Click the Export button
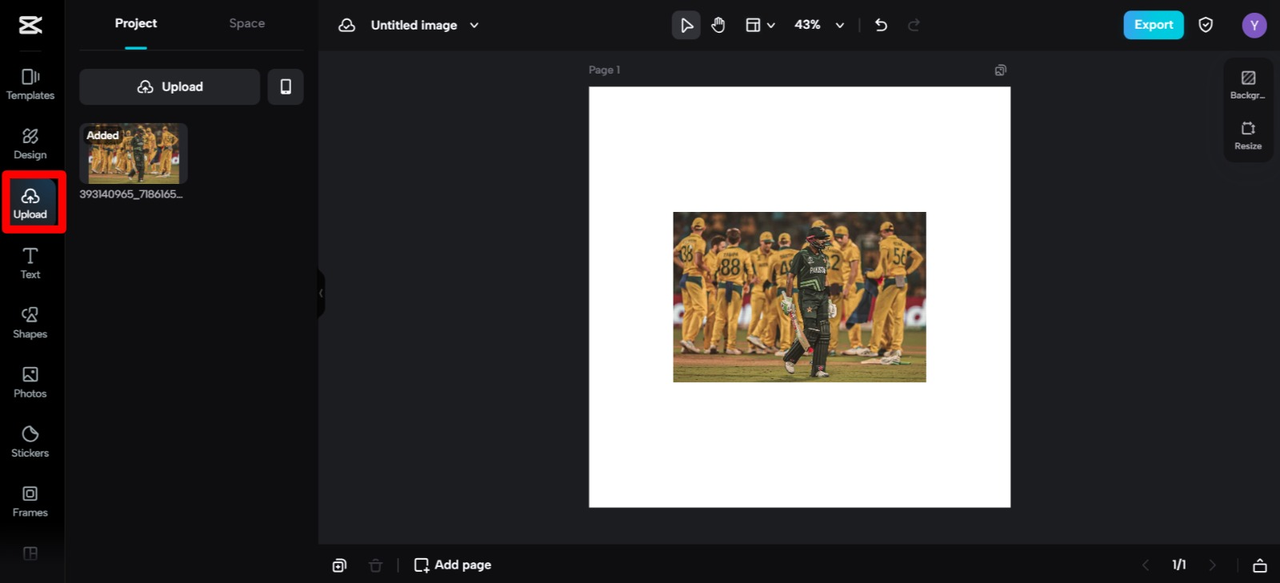The width and height of the screenshot is (1280, 583). click(x=1153, y=25)
